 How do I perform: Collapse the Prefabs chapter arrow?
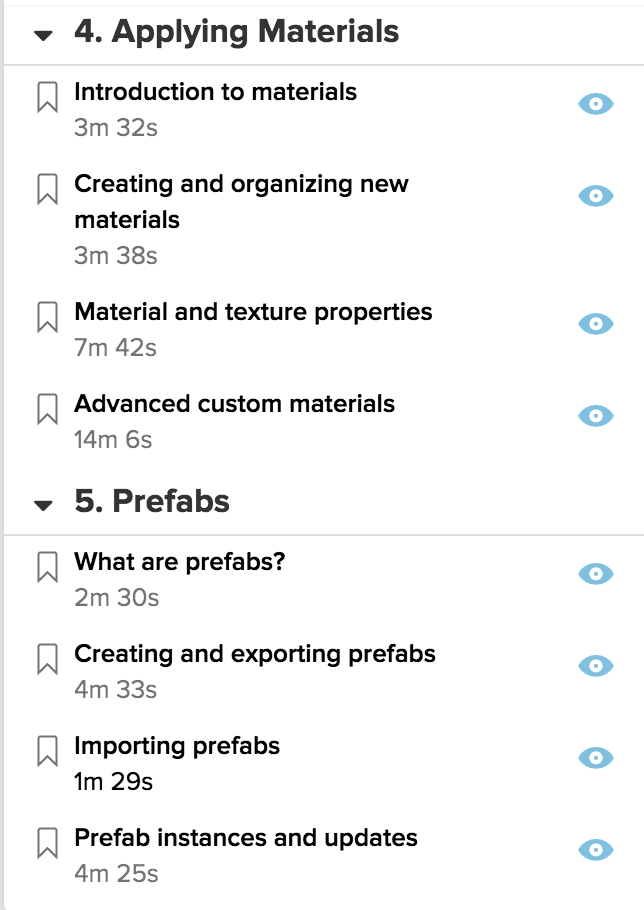point(44,505)
